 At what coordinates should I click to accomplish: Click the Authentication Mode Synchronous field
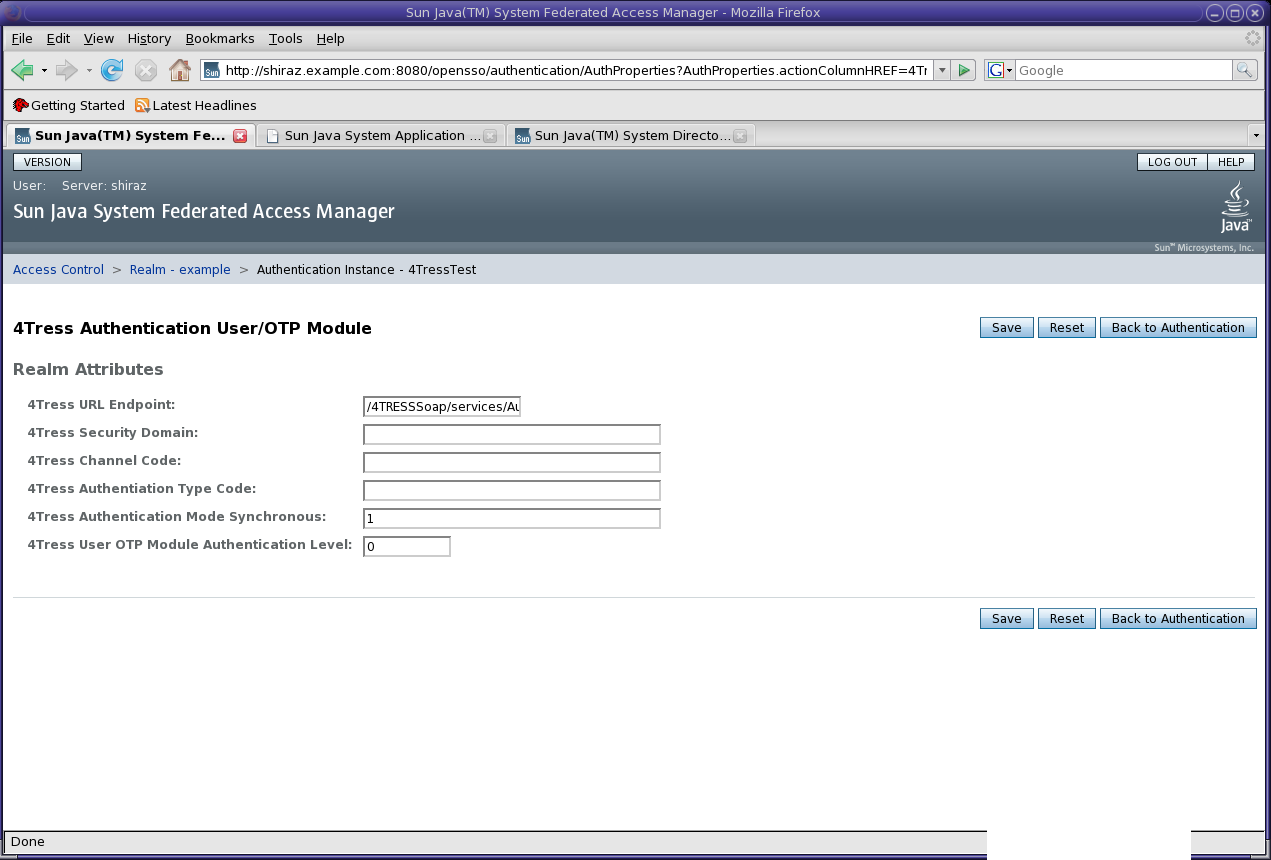[x=512, y=518]
